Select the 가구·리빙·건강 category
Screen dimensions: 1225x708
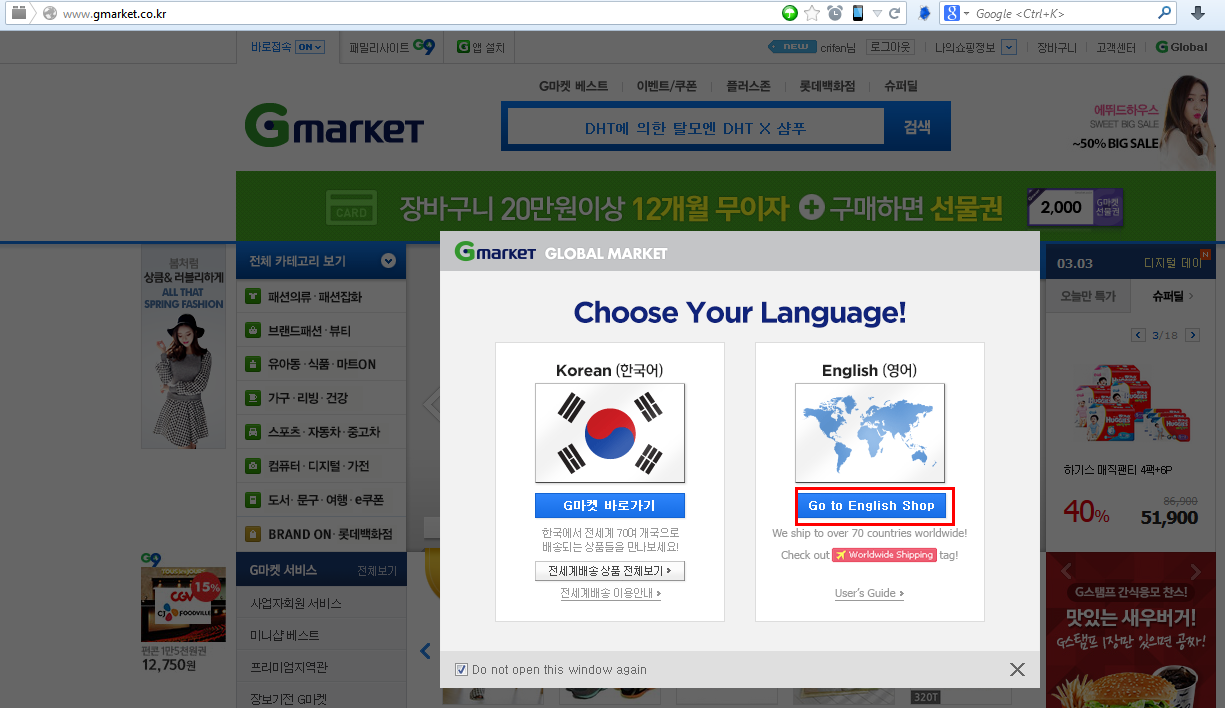pyautogui.click(x=321, y=398)
